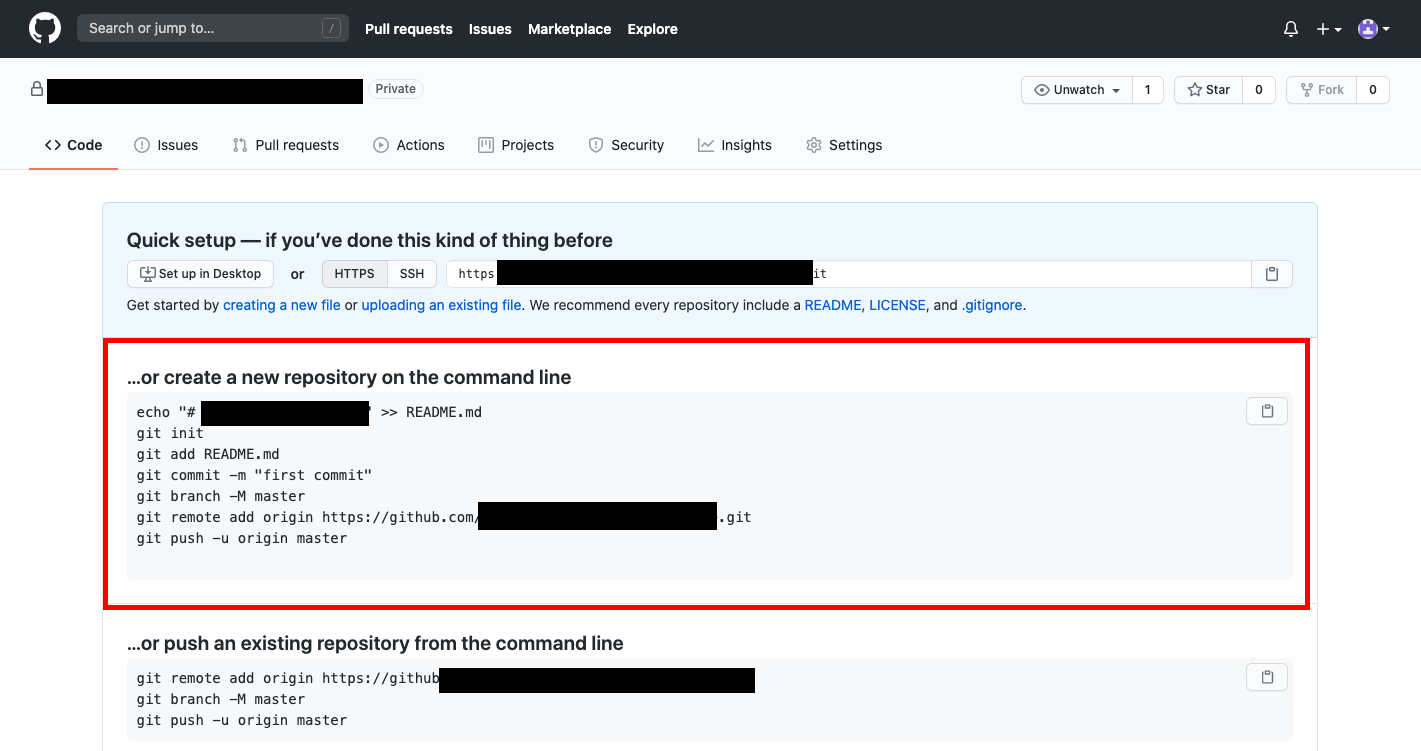Click the forks count 0
The image size is (1421, 751).
click(x=1373, y=90)
